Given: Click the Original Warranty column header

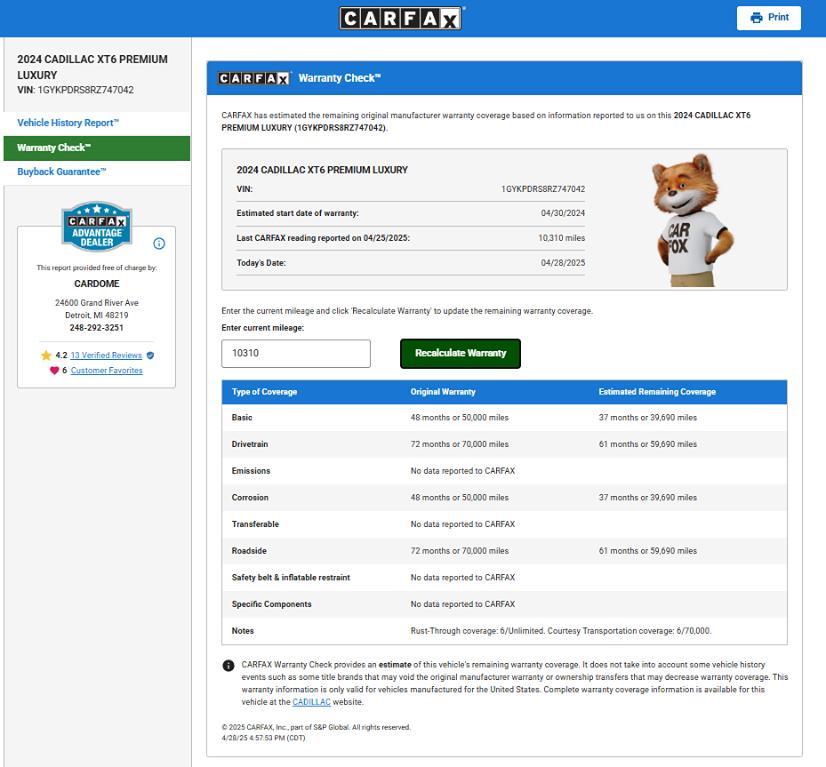Looking at the screenshot, I should 443,392.
